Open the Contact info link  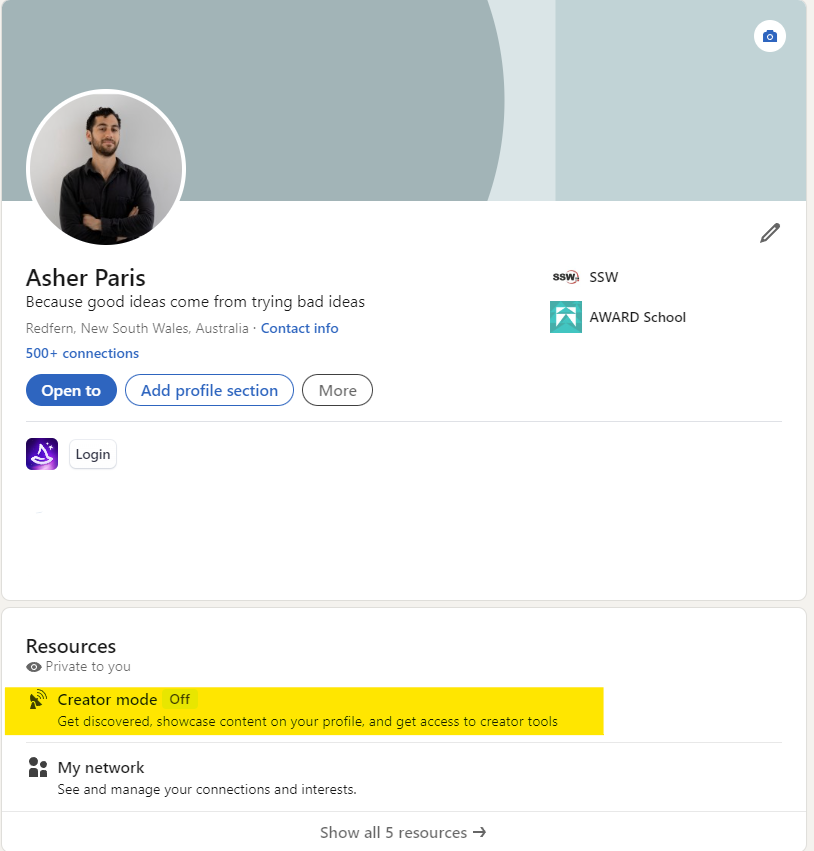pyautogui.click(x=299, y=328)
